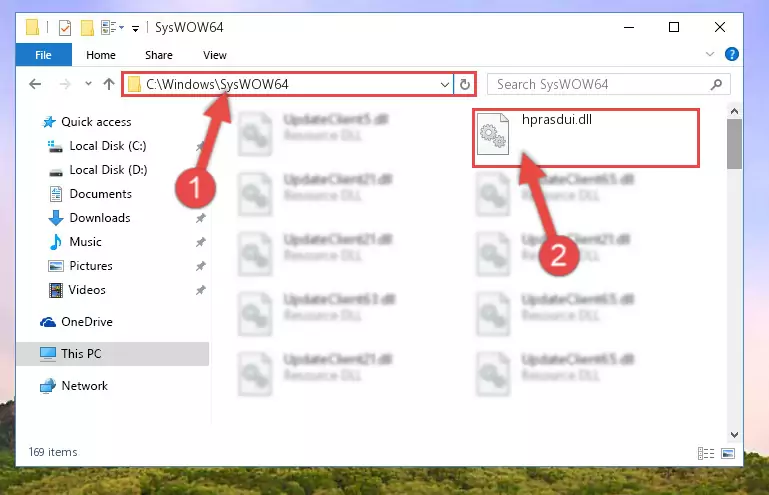The width and height of the screenshot is (769, 495).
Task: Open the Customize Quick Access Toolbar arrow
Action: (x=135, y=28)
